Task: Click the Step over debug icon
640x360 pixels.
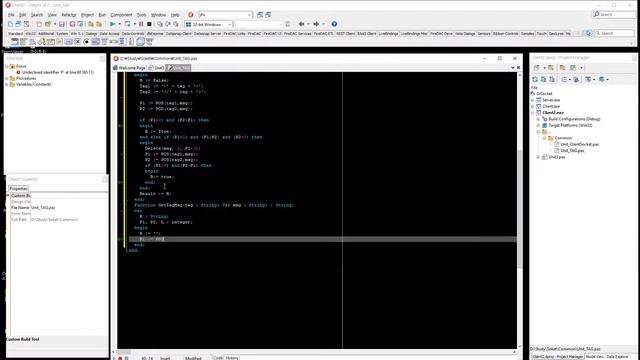Action: (x=168, y=24)
